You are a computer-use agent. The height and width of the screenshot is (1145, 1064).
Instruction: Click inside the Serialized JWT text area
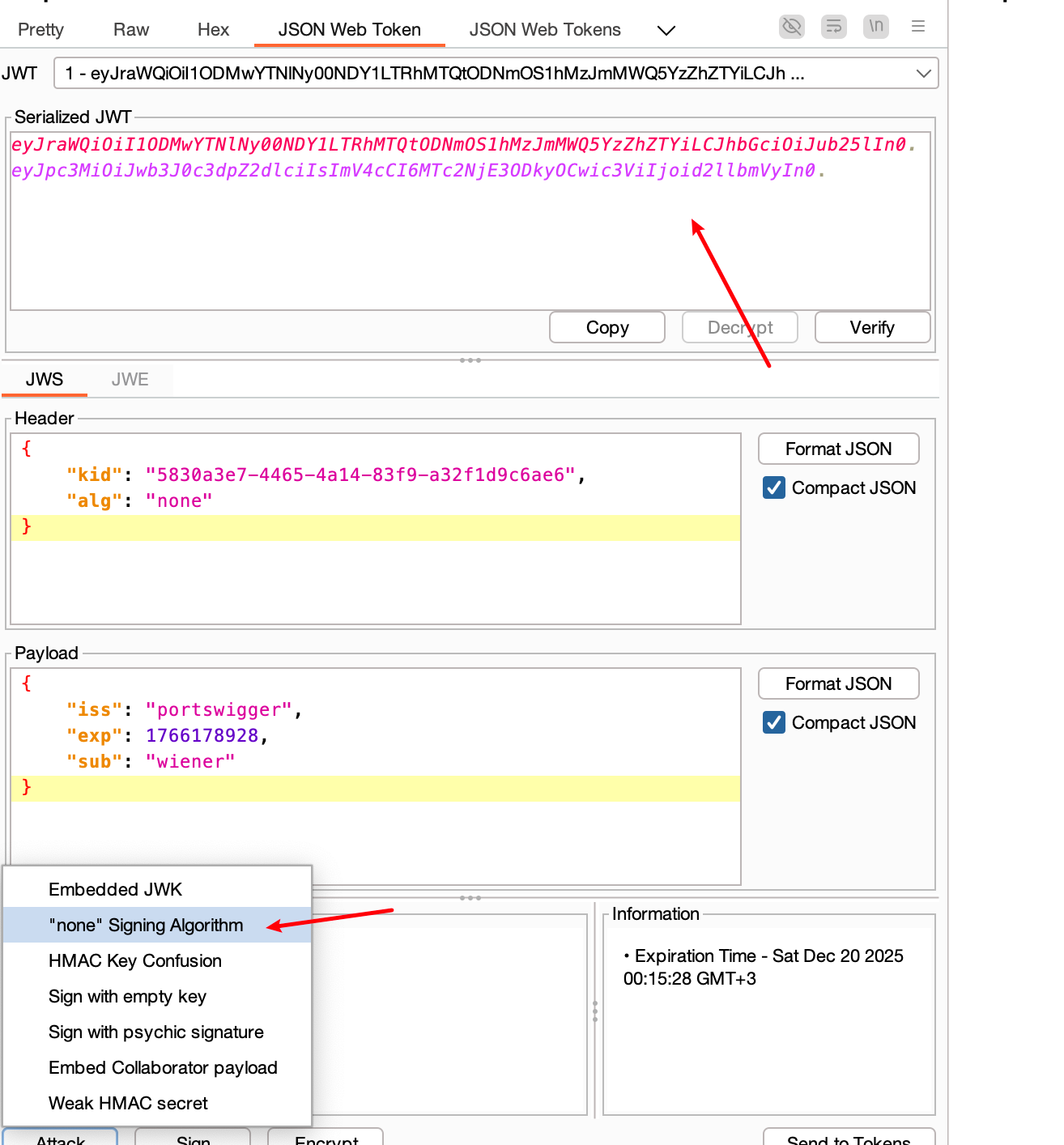click(x=470, y=243)
